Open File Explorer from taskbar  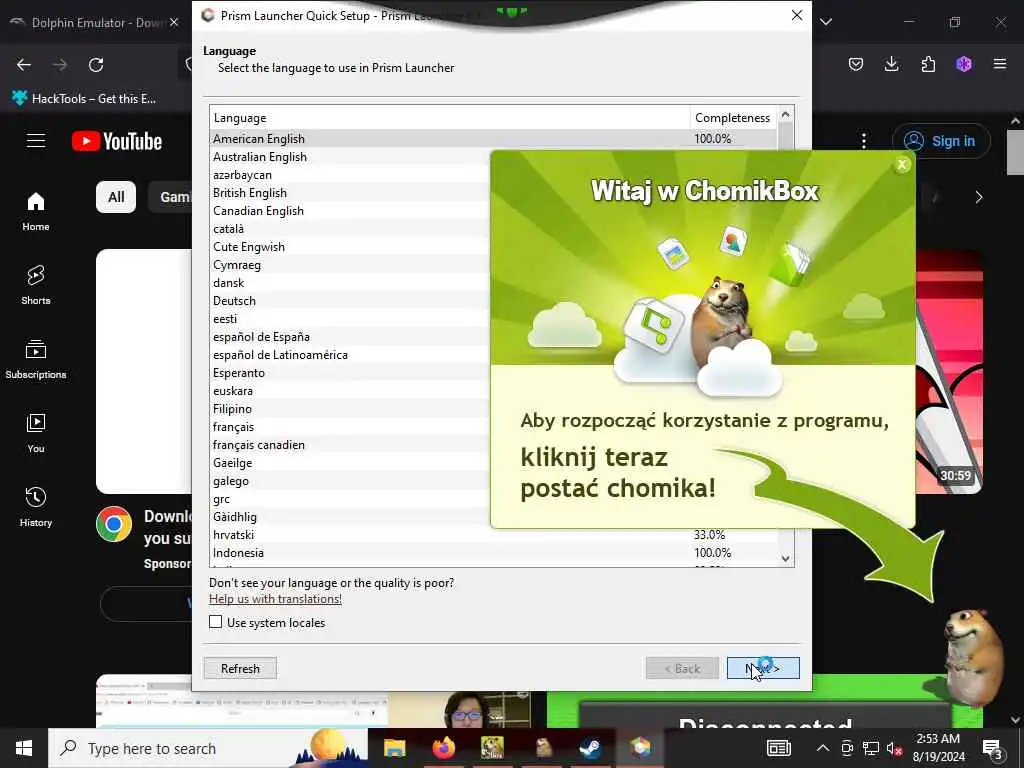[394, 748]
